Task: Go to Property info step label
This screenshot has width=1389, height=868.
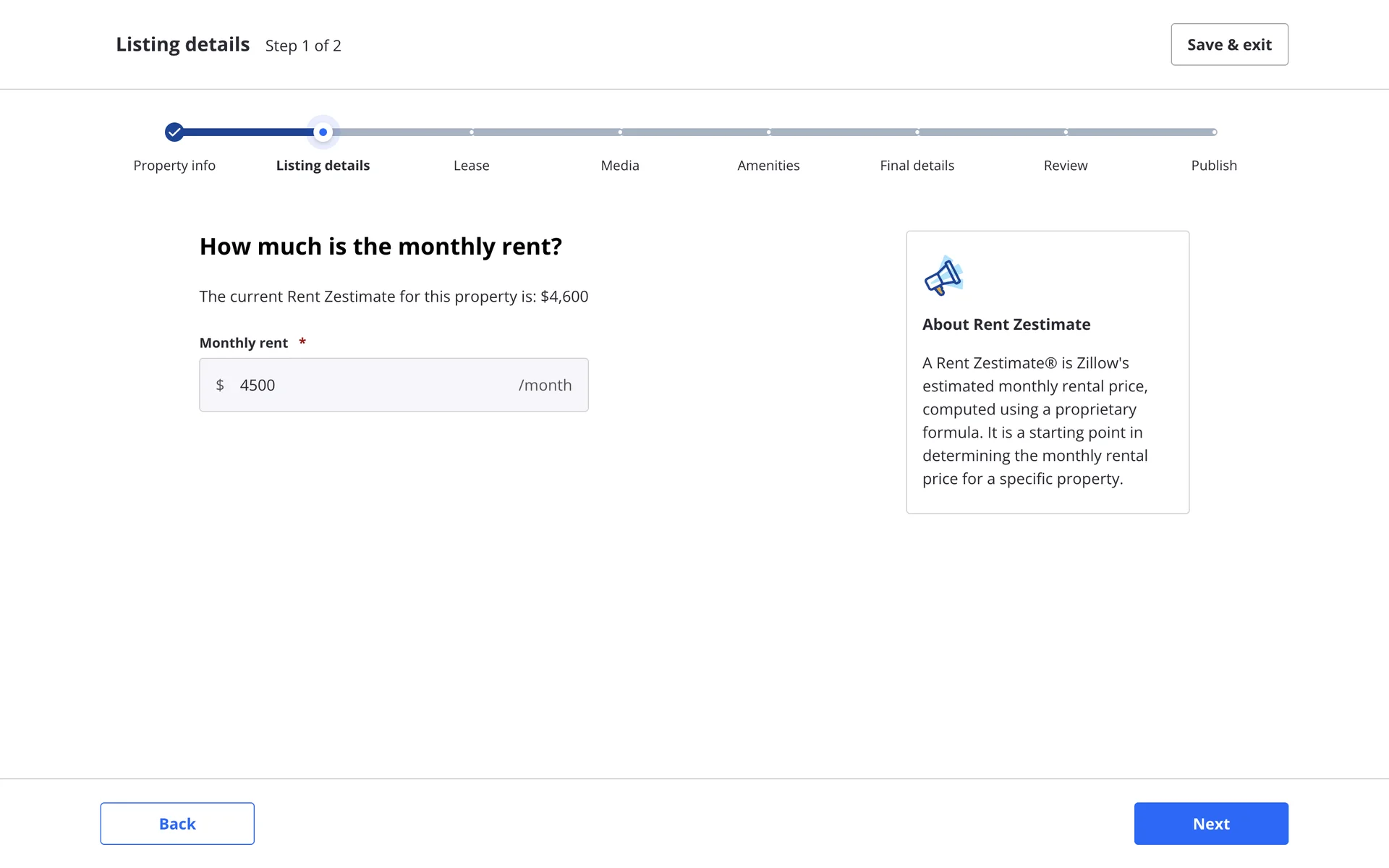Action: 174,166
